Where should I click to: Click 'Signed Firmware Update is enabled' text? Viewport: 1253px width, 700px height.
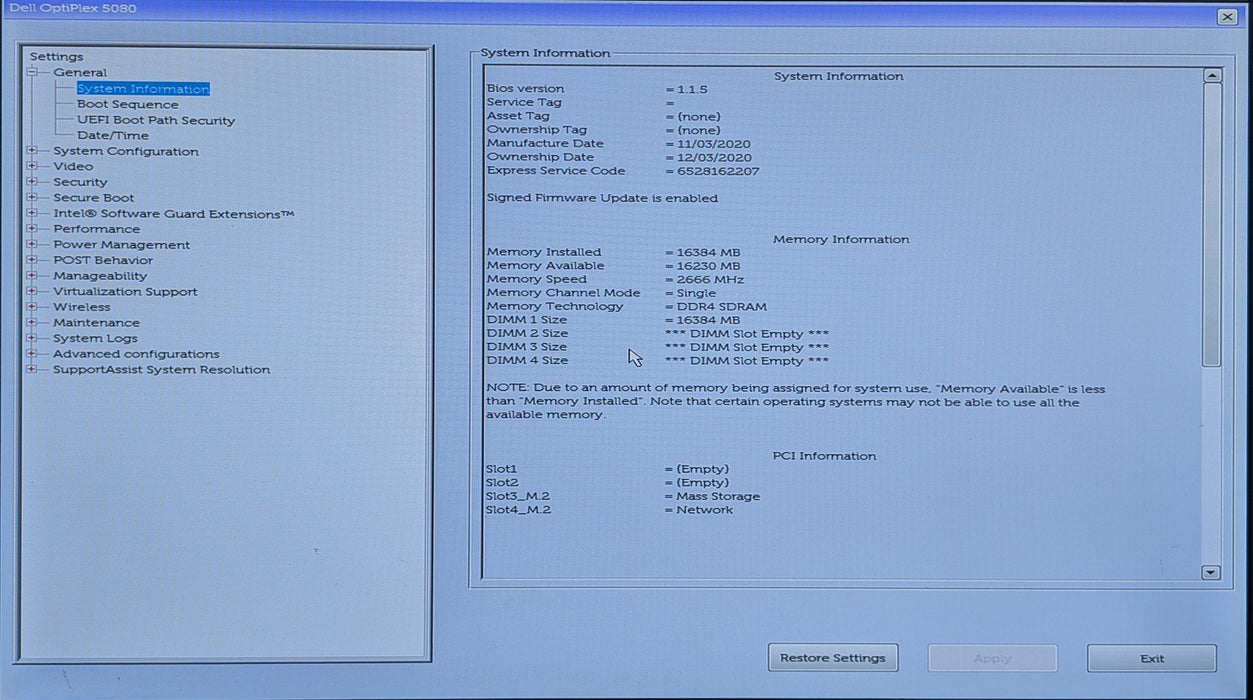(602, 198)
